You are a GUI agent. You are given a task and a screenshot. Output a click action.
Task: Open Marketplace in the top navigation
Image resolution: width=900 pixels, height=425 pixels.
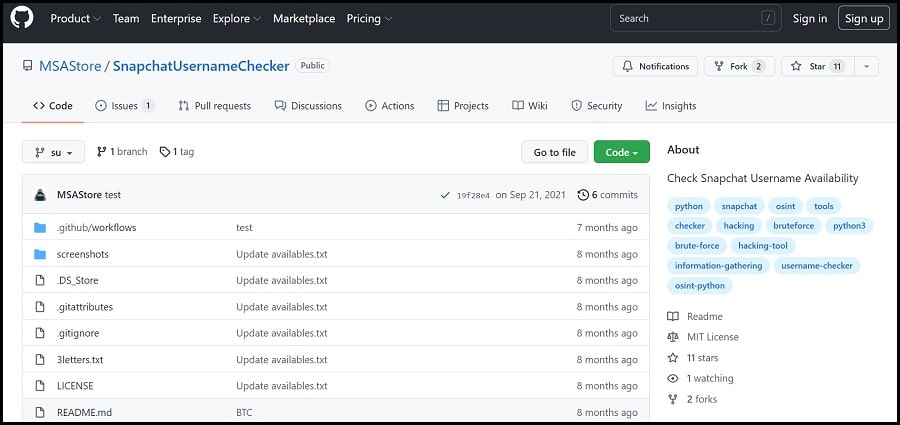(304, 18)
